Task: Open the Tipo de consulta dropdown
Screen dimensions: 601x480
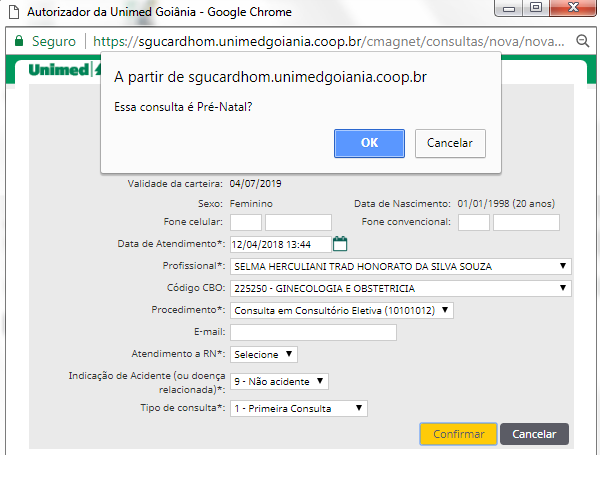Action: pos(299,408)
